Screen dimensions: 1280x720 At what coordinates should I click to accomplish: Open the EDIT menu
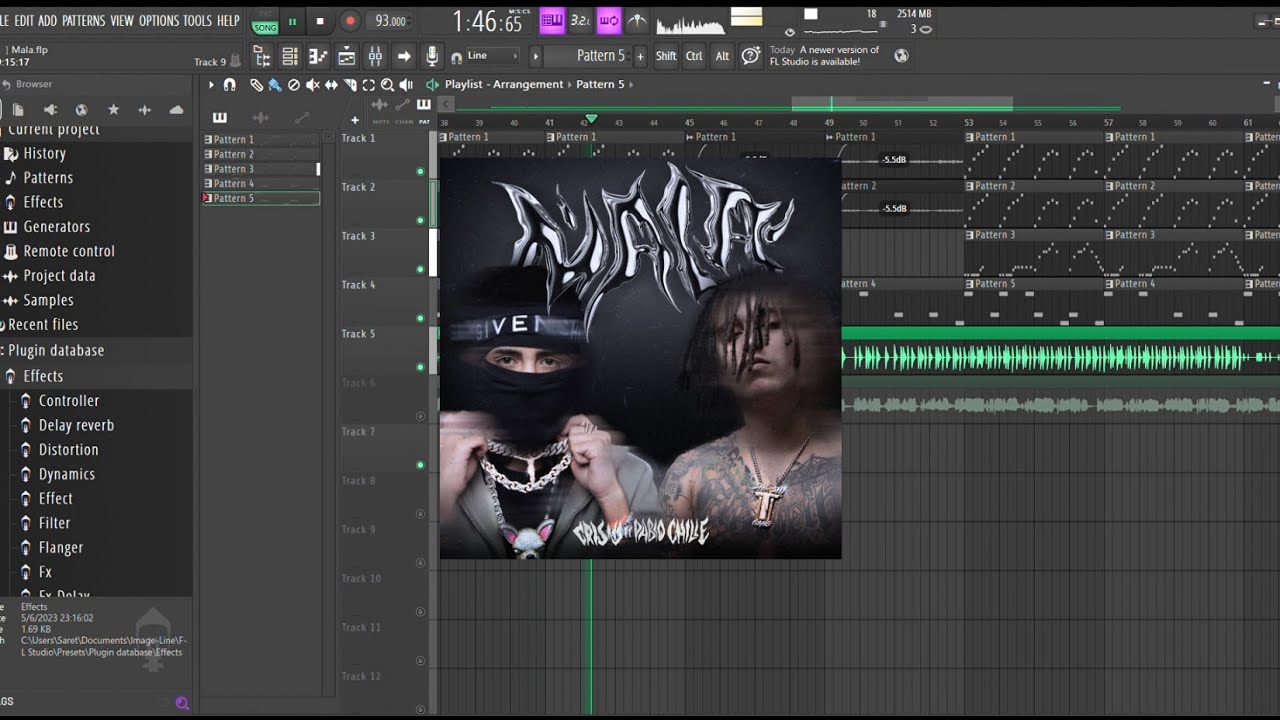point(24,20)
